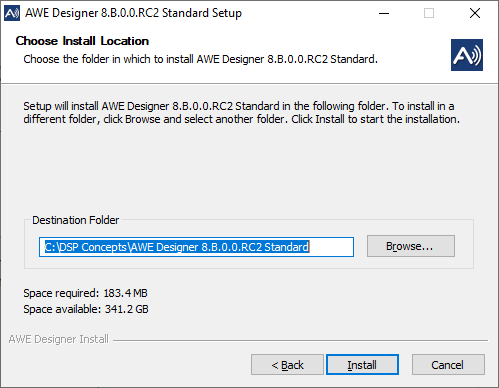499x388 pixels.
Task: Click the horizontal divider beside AWE Designer Install
Action: (x=300, y=340)
